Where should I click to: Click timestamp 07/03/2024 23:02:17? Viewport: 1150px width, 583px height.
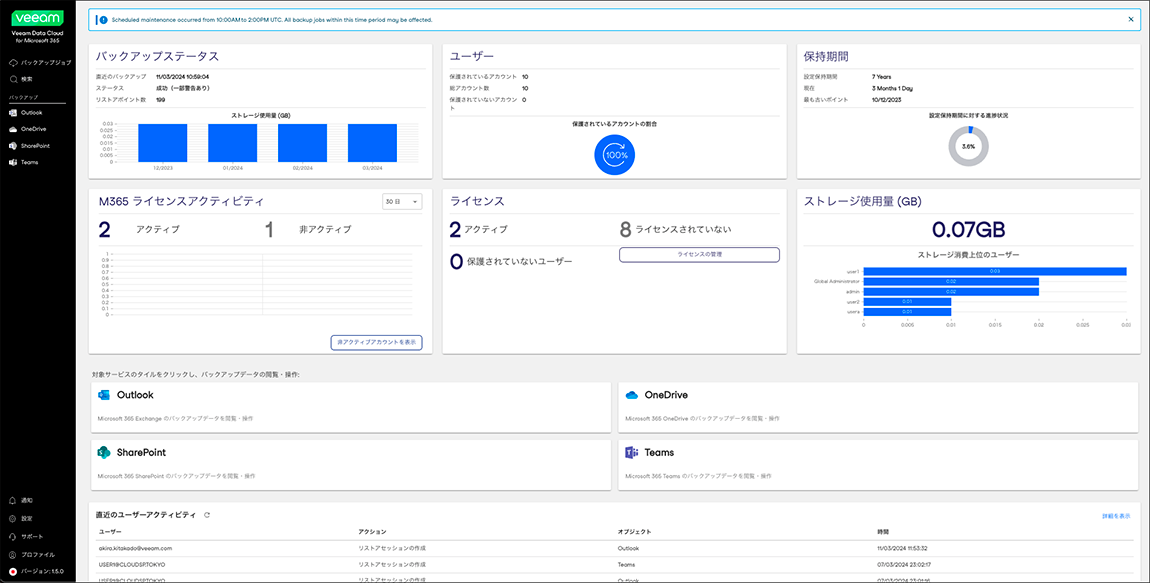(x=903, y=565)
